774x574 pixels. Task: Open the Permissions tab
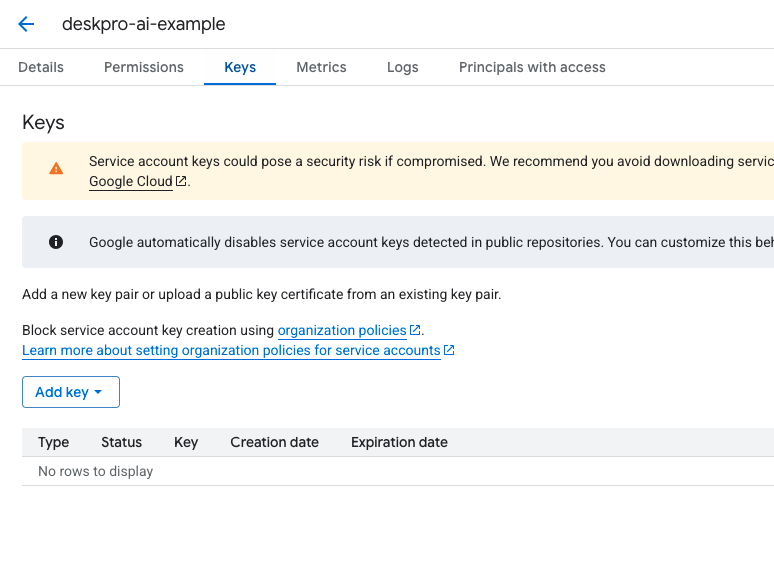point(144,67)
